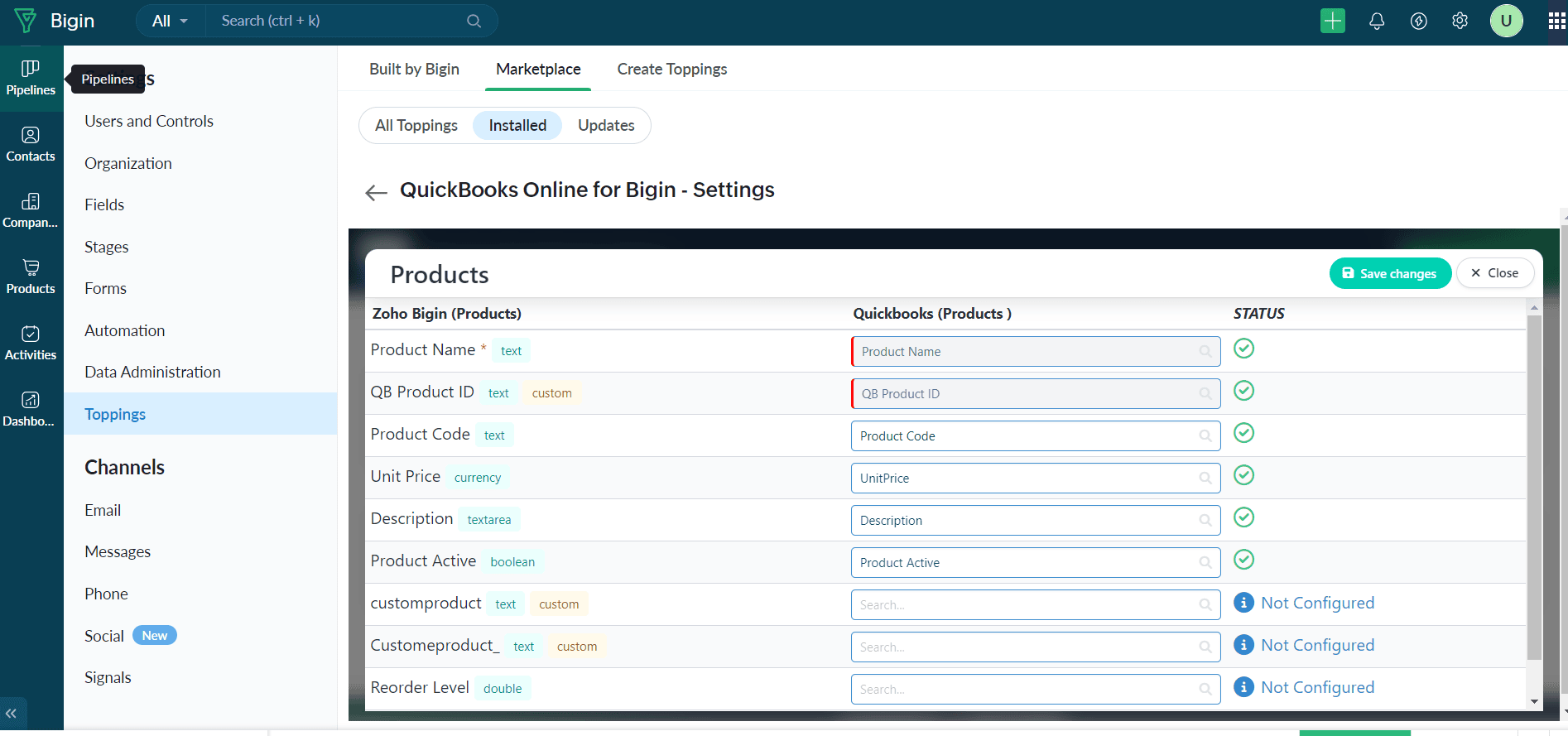Go back using the left arrow
This screenshot has height=736, width=1568.
[x=376, y=193]
